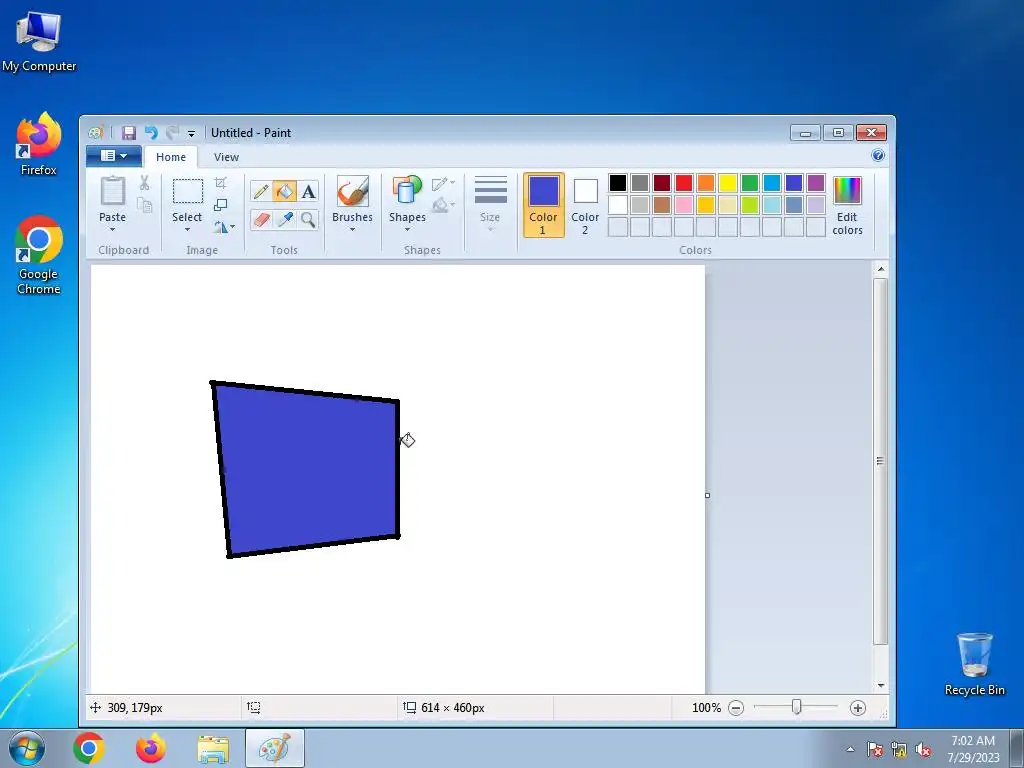The height and width of the screenshot is (768, 1024).
Task: Expand the Select dropdown arrow
Action: point(187,230)
